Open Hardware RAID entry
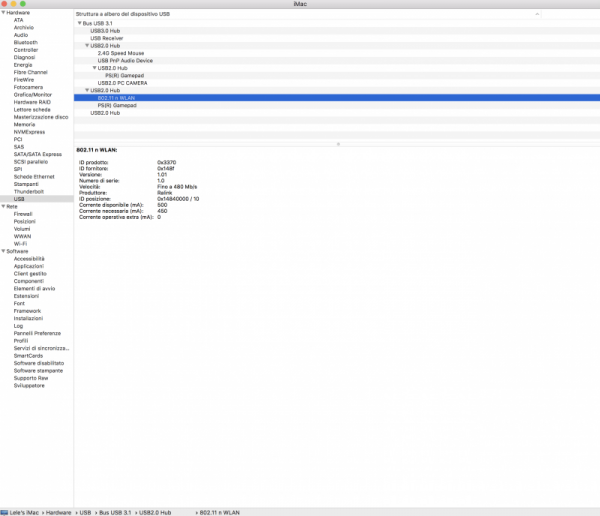The image size is (600, 516). click(32, 102)
